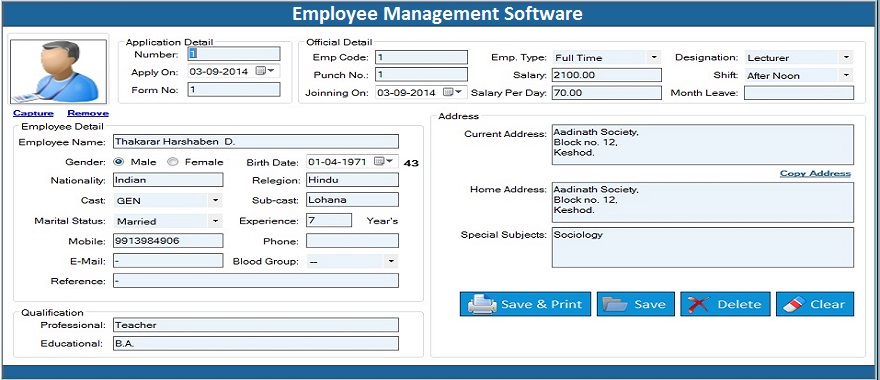Open the Joinning On calendar icon
The image size is (880, 380).
(448, 93)
